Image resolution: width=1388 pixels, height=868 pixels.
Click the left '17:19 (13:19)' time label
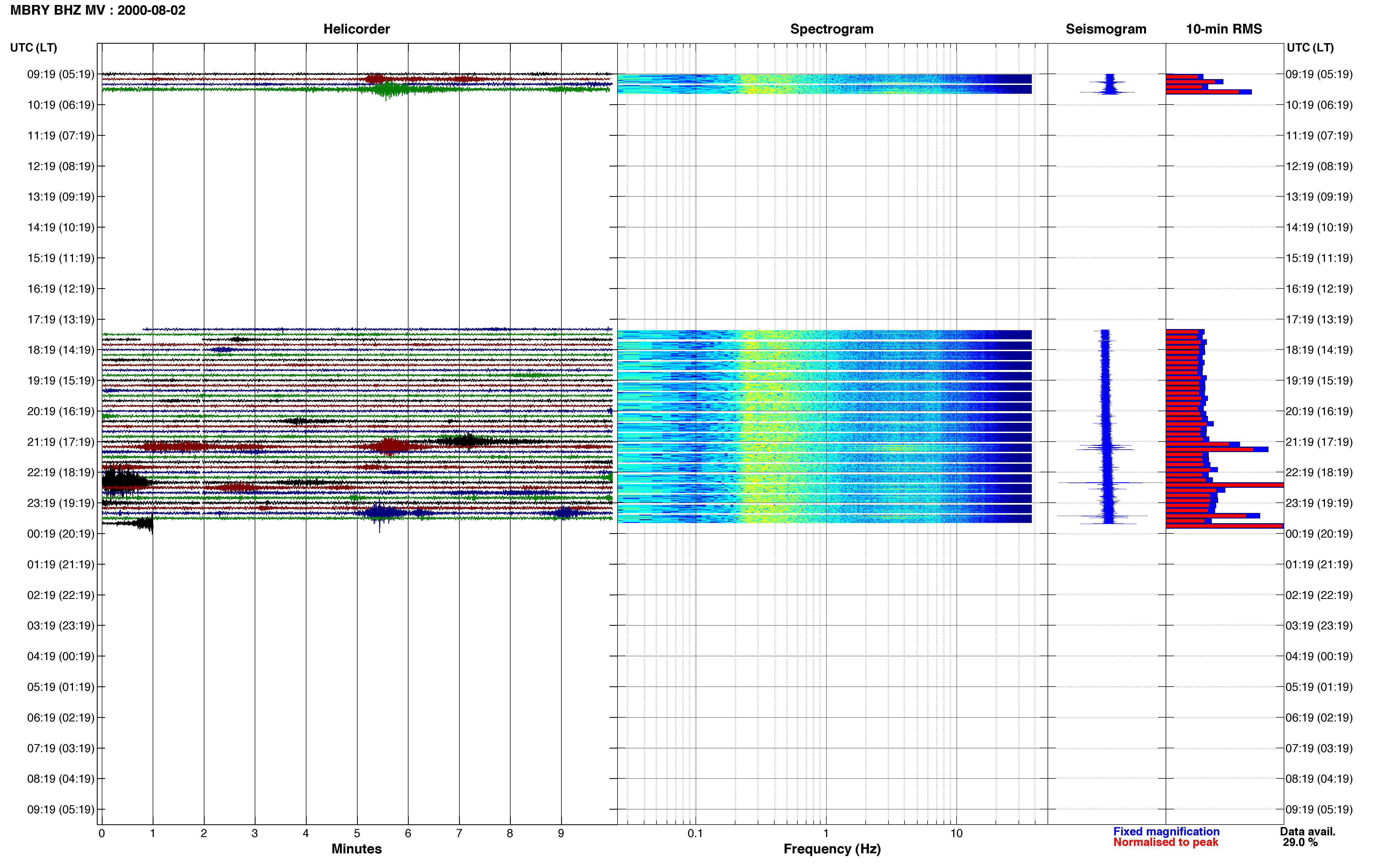[61, 319]
